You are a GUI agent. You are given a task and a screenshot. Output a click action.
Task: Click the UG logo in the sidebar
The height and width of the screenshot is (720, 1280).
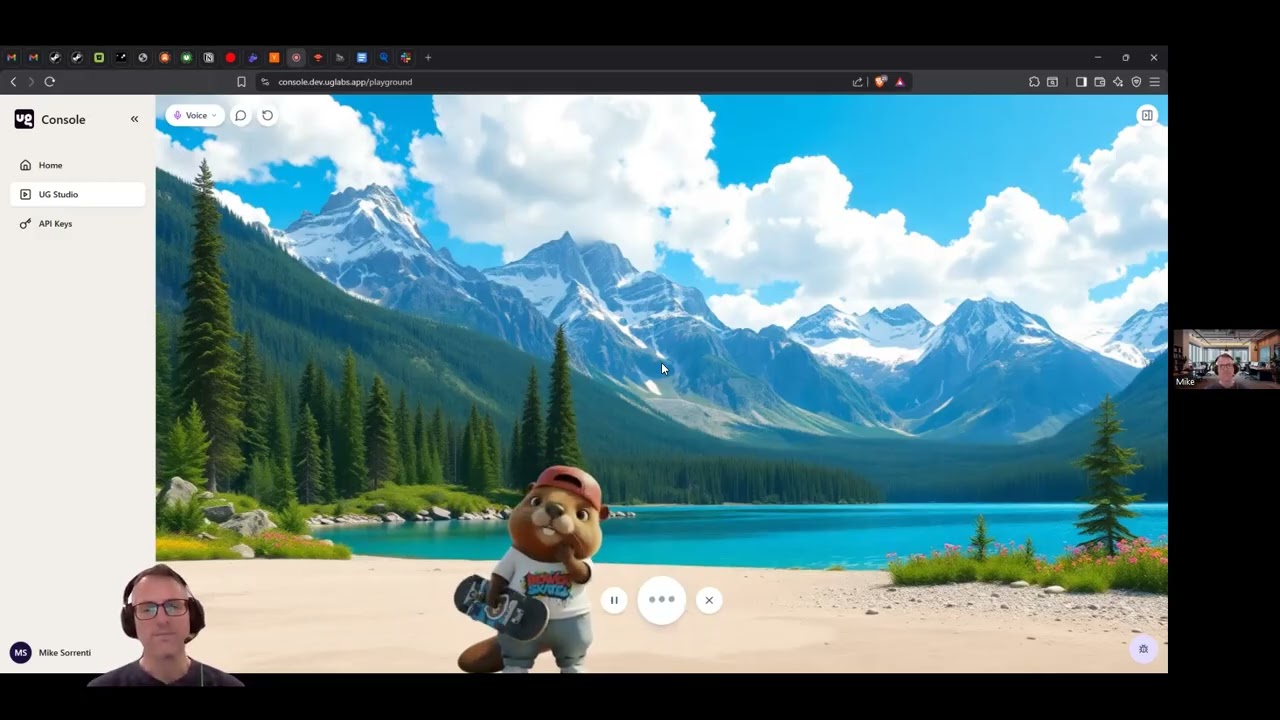coord(24,119)
